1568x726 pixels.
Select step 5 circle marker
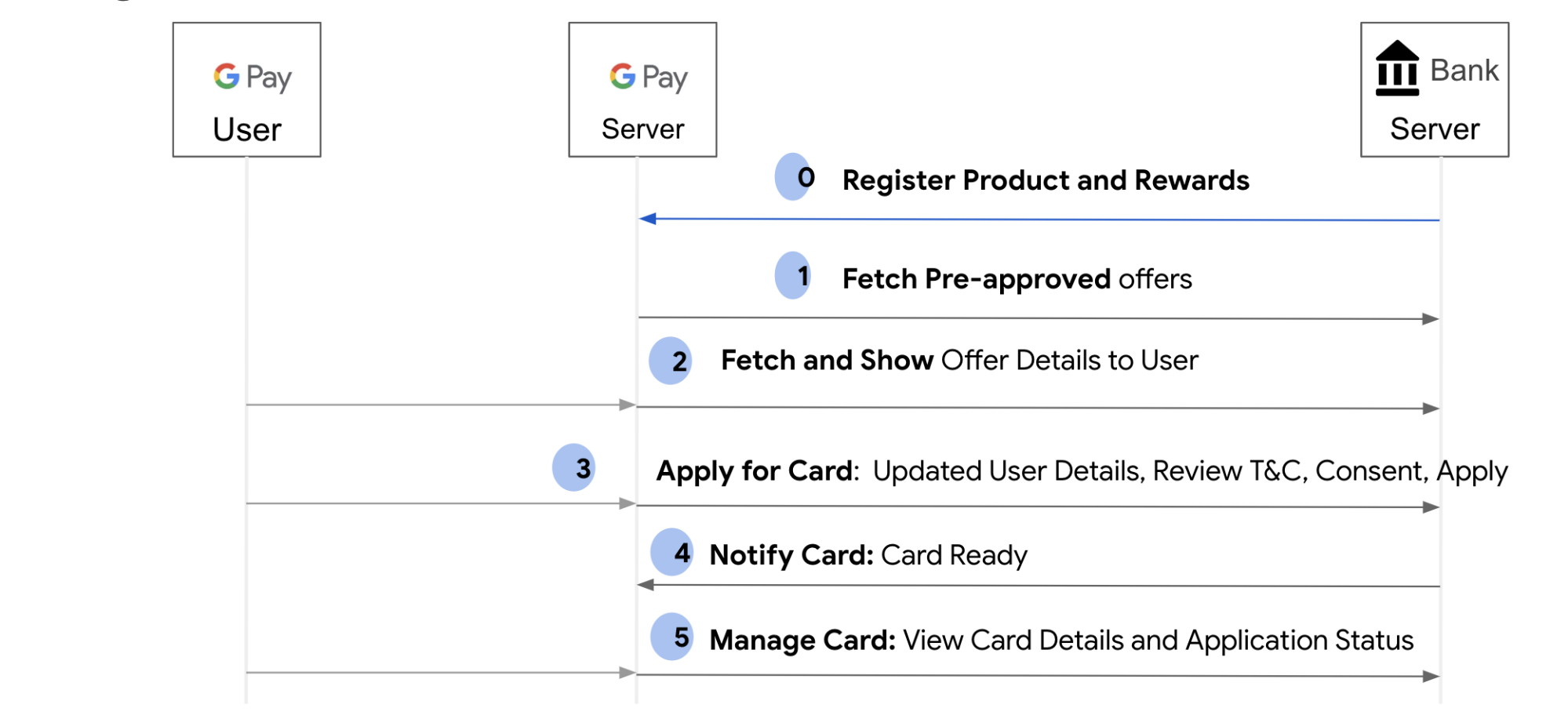(672, 637)
